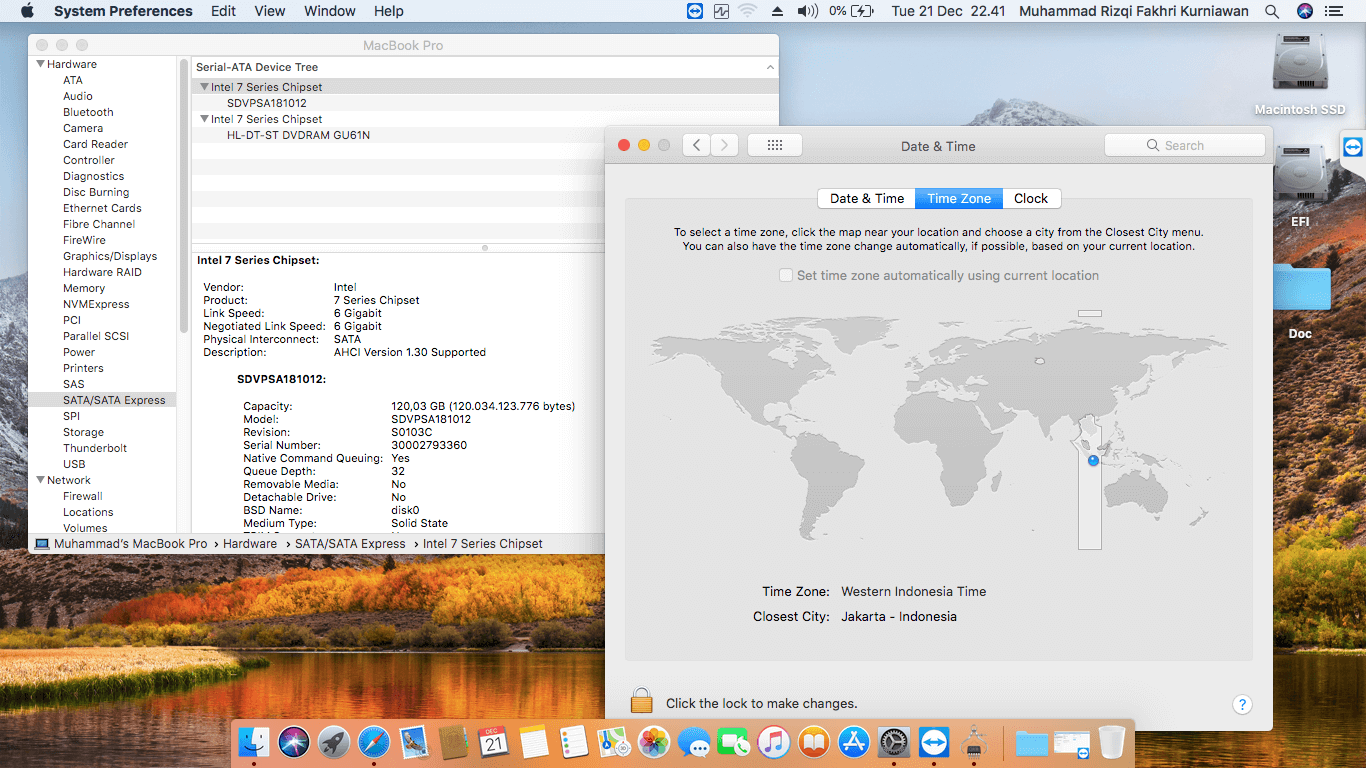
Task: Select HL-DT-ST DVDRAM GU61N device row
Action: coord(298,135)
